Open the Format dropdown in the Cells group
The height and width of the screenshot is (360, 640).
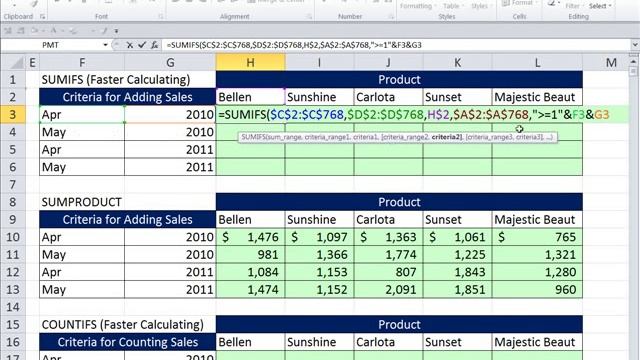pos(521,3)
